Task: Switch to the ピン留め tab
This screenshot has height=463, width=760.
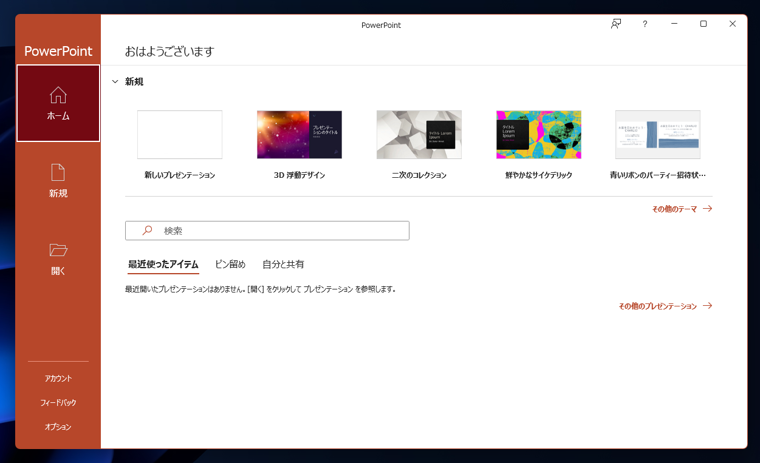Action: pyautogui.click(x=230, y=264)
